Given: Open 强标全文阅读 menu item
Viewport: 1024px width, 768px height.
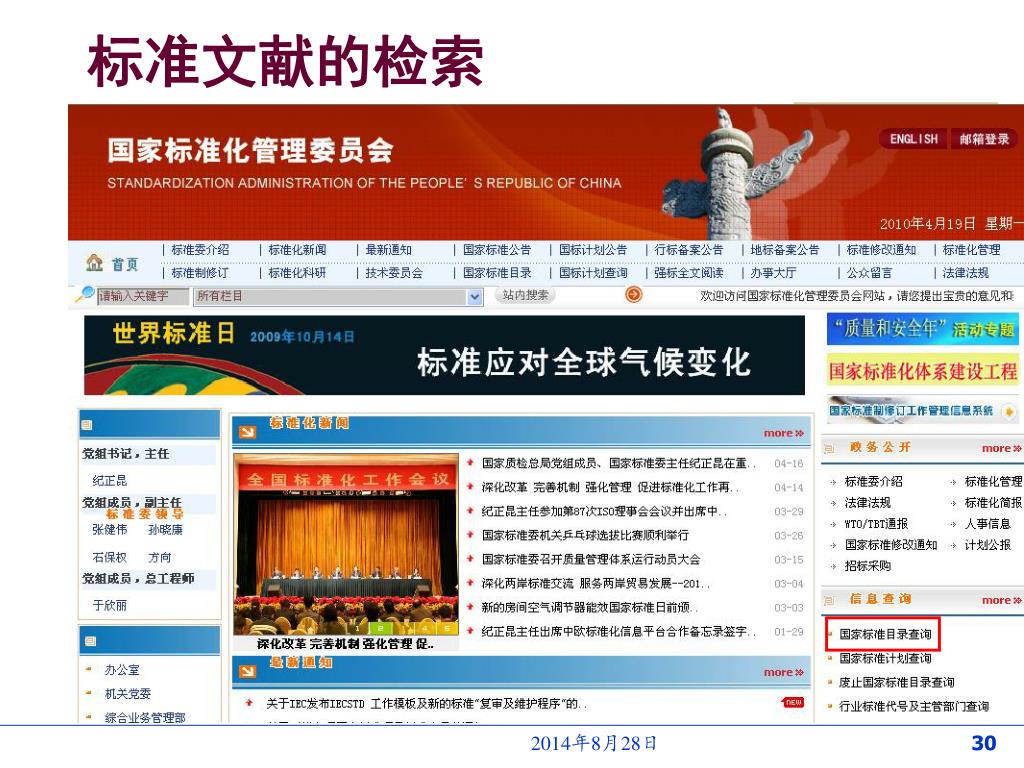Looking at the screenshot, I should pos(689,272).
